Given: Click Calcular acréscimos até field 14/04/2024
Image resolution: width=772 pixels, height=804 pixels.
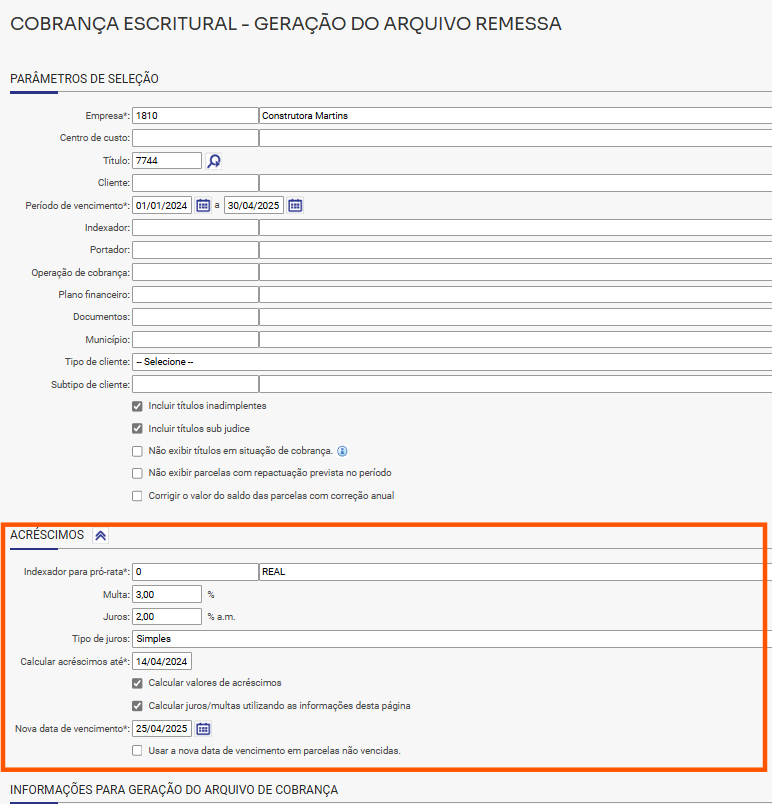Looking at the screenshot, I should (162, 661).
